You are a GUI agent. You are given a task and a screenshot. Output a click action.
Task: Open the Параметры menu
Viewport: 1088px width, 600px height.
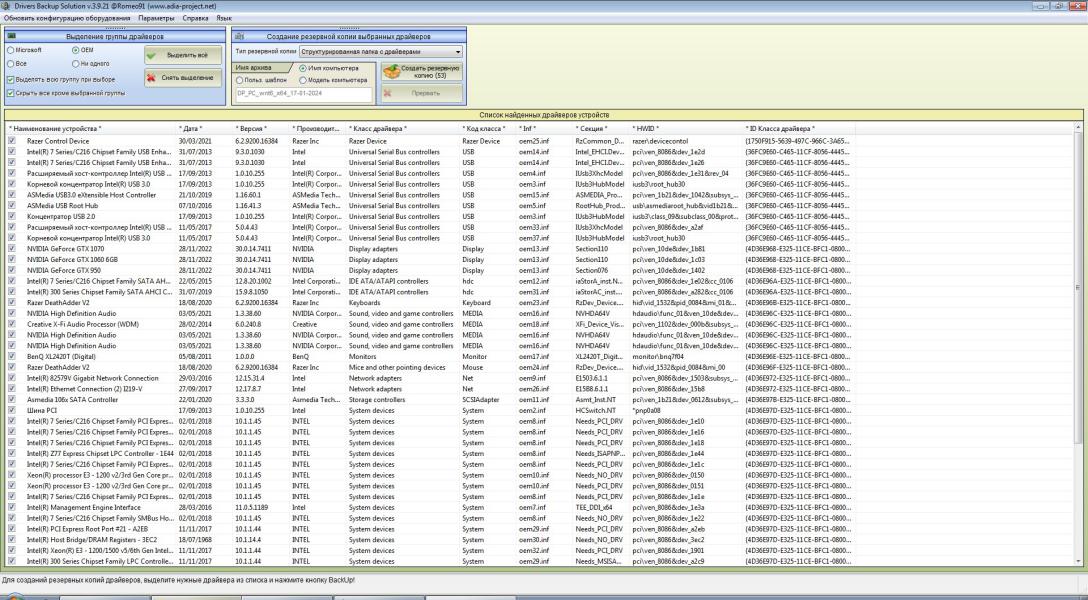pos(156,18)
